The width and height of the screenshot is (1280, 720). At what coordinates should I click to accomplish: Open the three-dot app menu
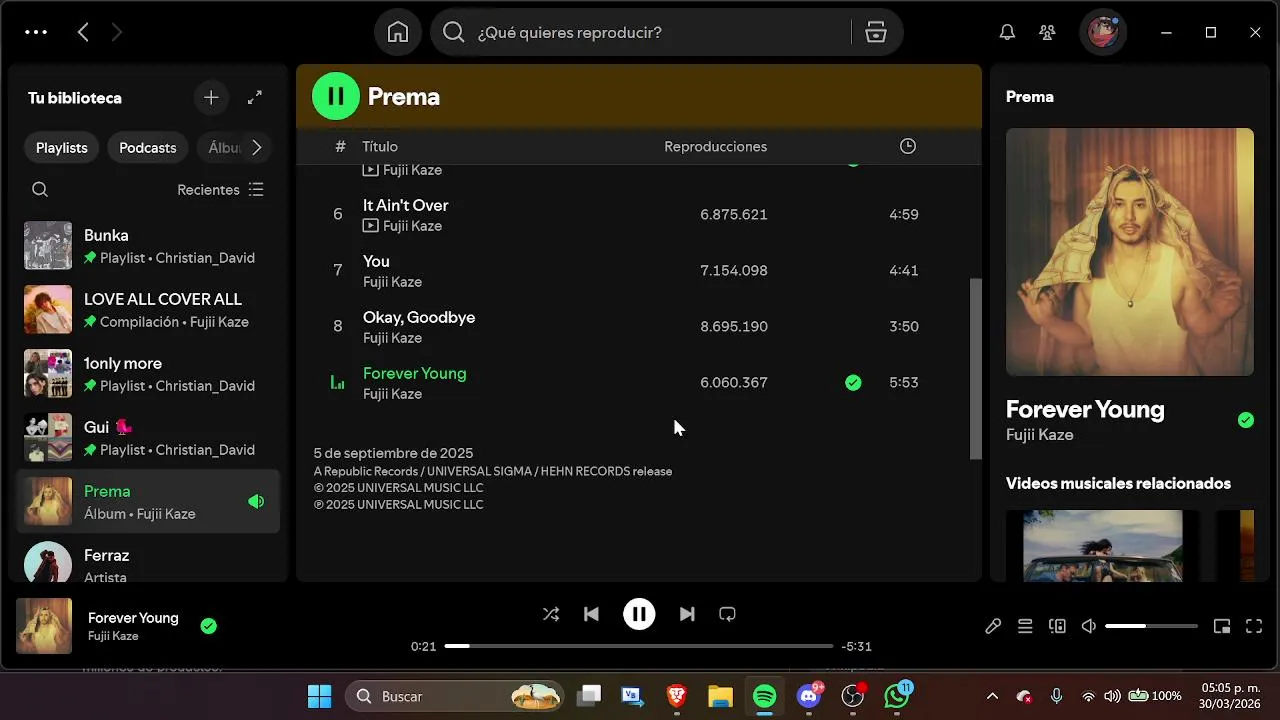pyautogui.click(x=36, y=32)
